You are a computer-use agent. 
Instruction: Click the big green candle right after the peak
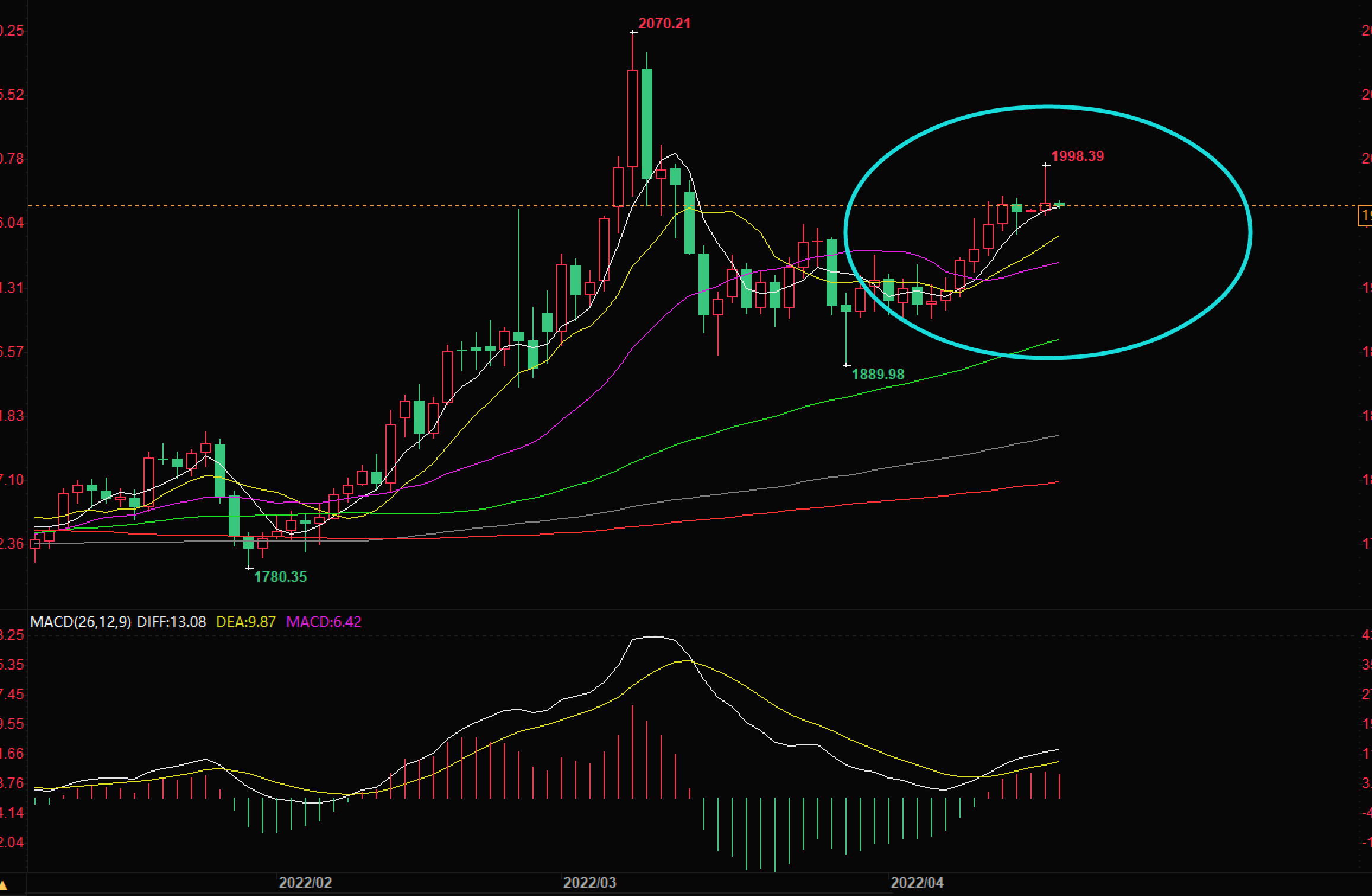tap(647, 123)
